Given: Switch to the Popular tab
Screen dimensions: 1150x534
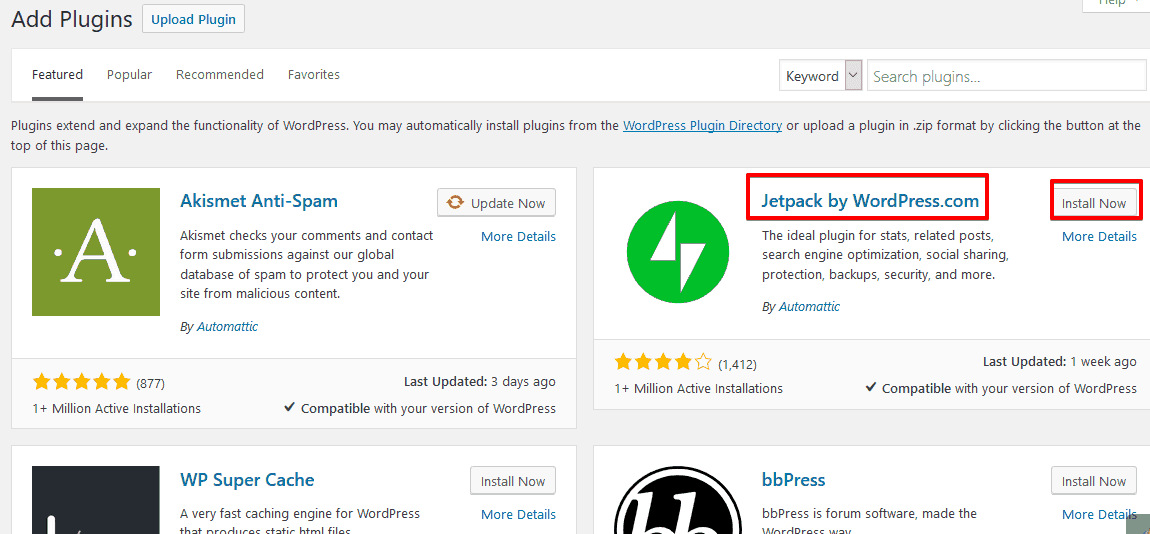Looking at the screenshot, I should [129, 74].
